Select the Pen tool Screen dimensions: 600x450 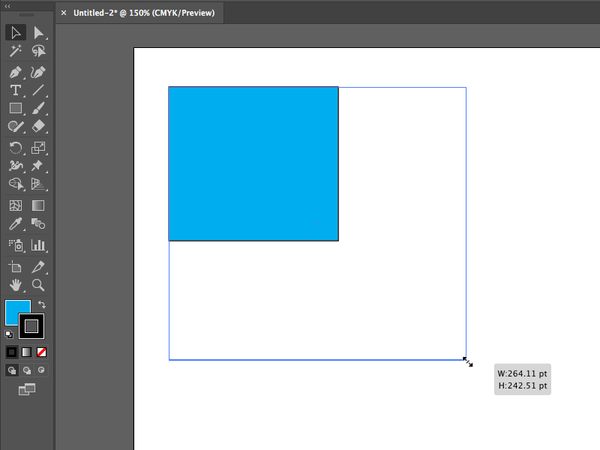pyautogui.click(x=16, y=72)
